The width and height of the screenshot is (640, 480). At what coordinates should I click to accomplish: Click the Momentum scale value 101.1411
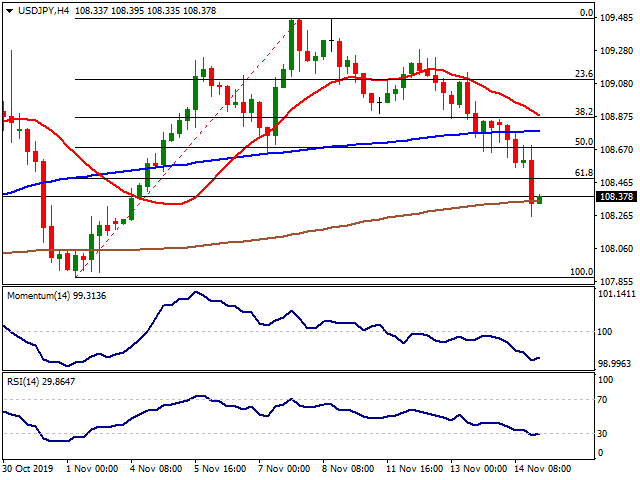(x=616, y=294)
